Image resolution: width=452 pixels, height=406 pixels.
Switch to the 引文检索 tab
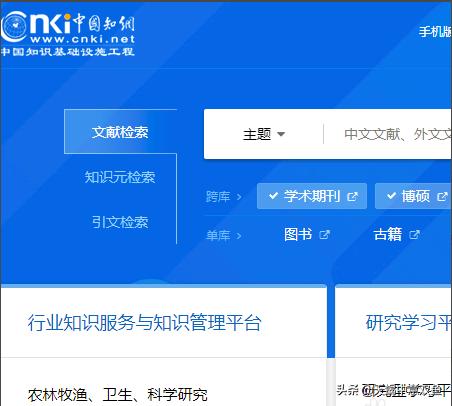tap(120, 222)
